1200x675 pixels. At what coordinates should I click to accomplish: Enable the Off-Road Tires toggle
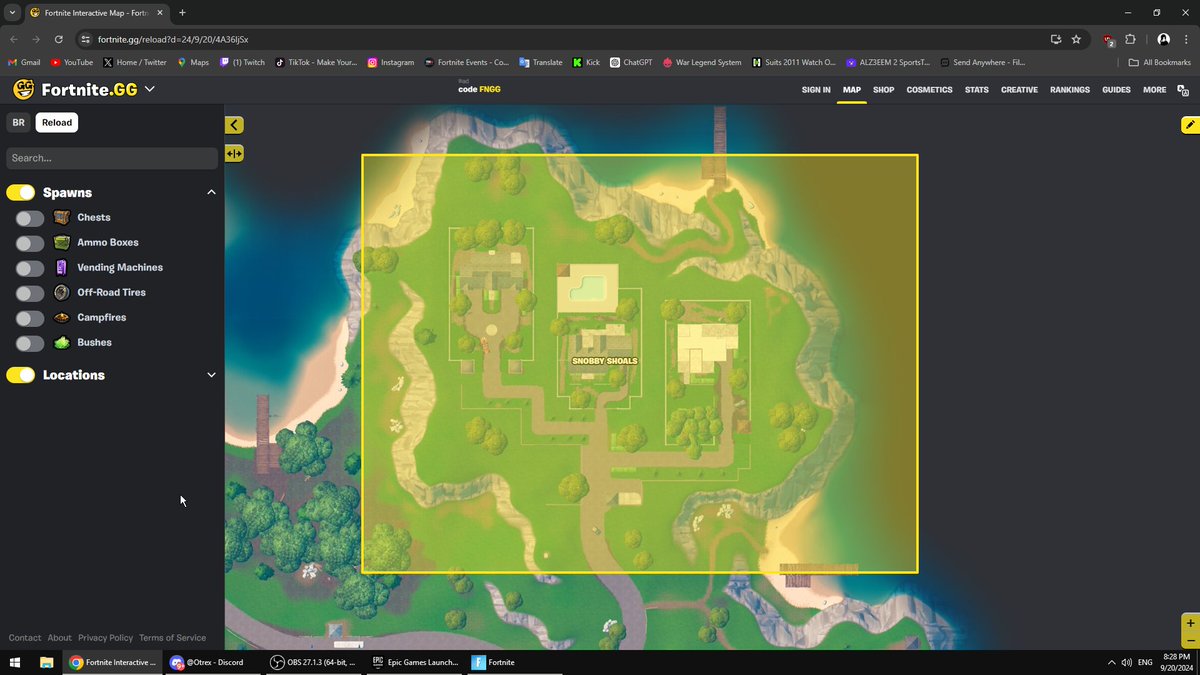pyautogui.click(x=30, y=292)
